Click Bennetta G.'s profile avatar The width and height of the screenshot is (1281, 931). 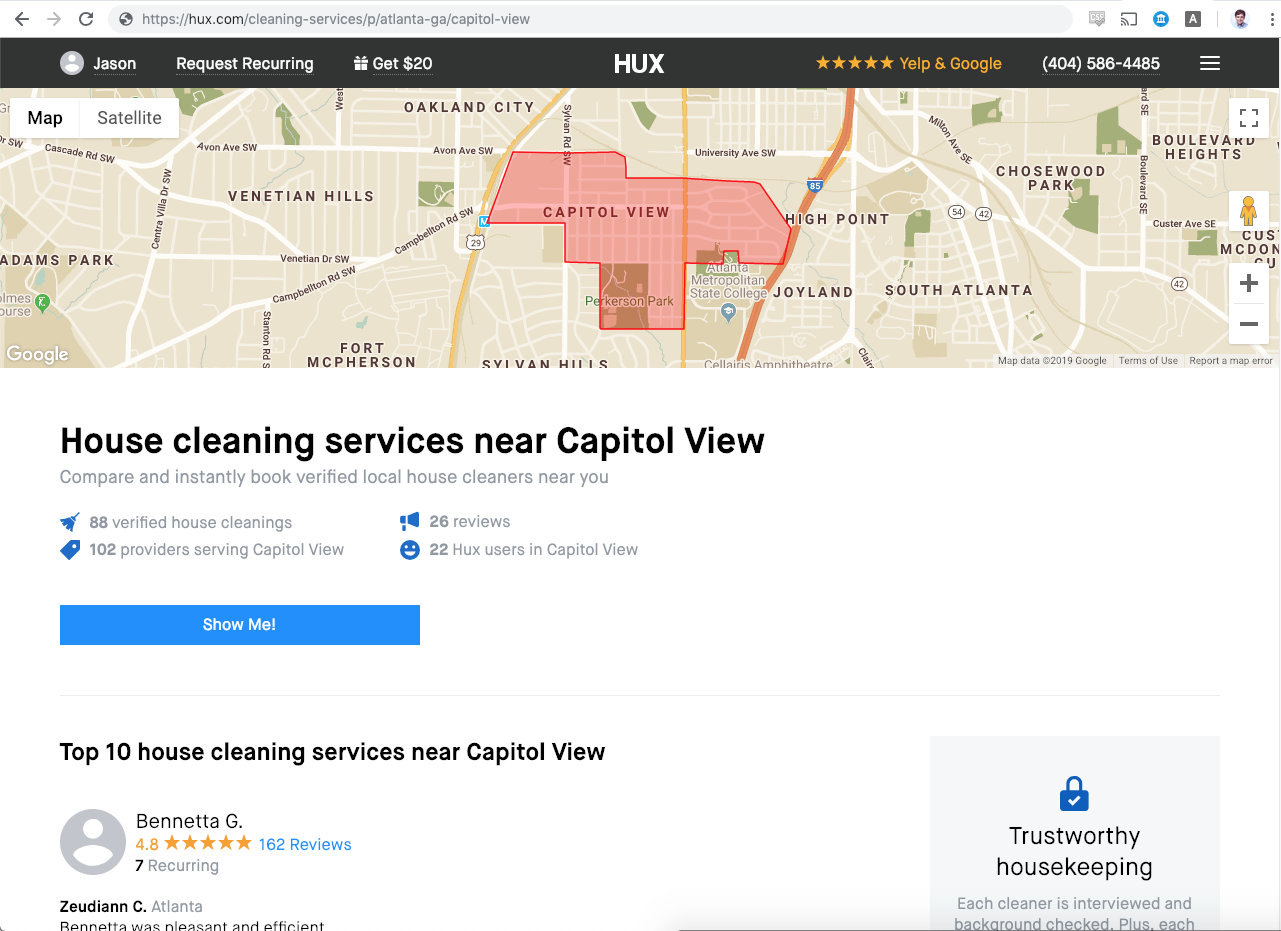point(93,842)
